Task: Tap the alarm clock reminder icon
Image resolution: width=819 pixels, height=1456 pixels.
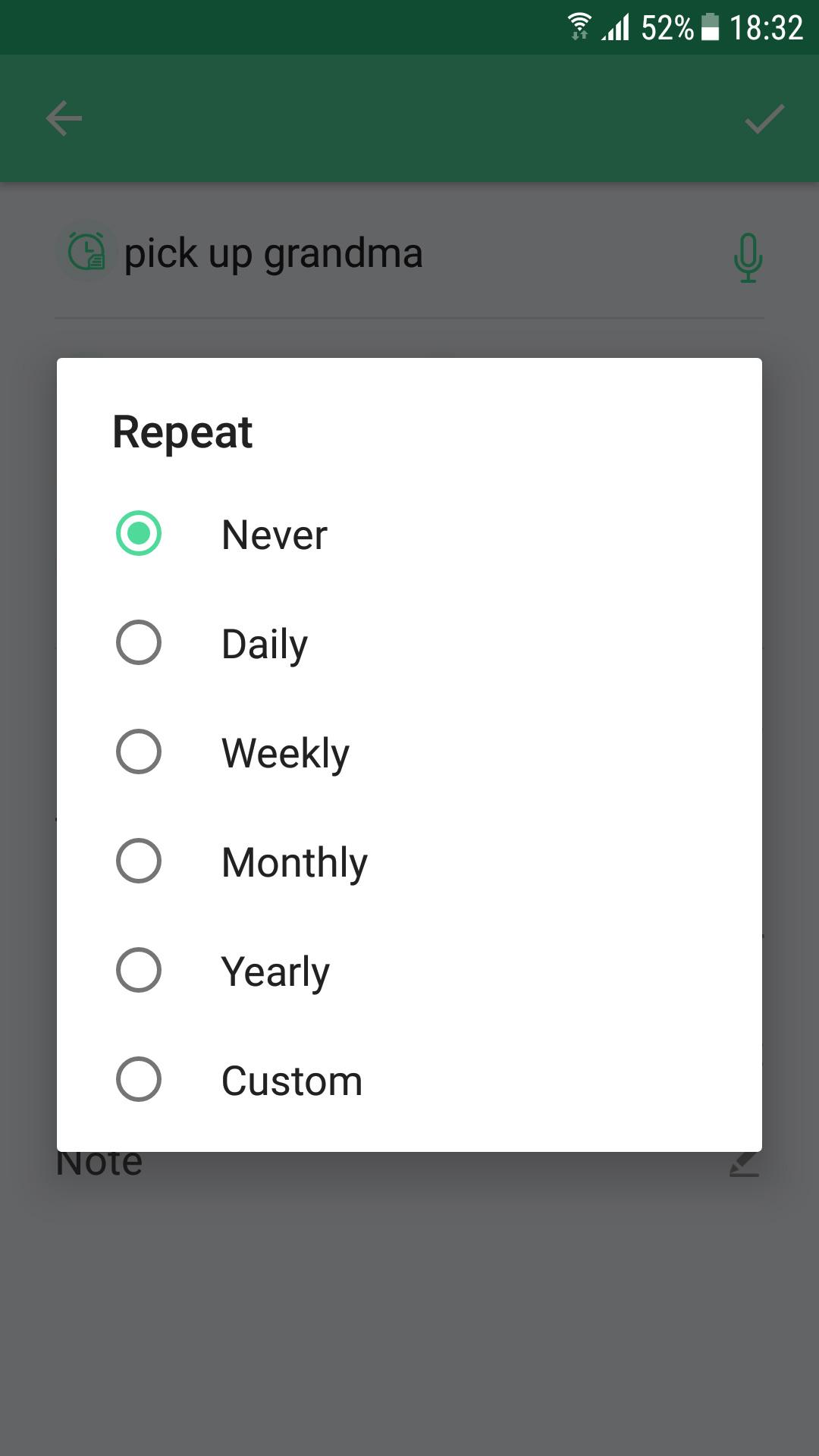Action: [x=87, y=253]
